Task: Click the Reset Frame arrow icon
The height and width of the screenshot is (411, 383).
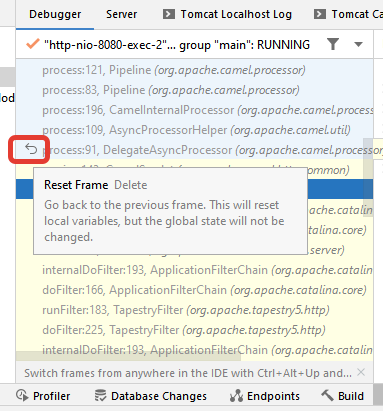Action: (x=31, y=149)
